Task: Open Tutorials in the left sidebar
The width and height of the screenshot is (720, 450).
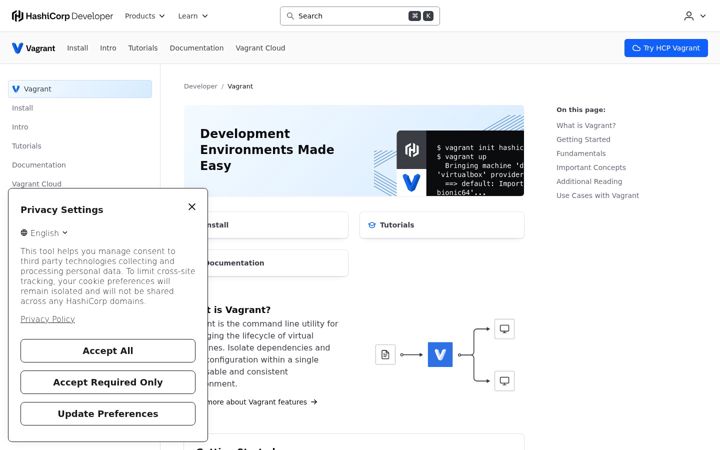Action: 27,146
